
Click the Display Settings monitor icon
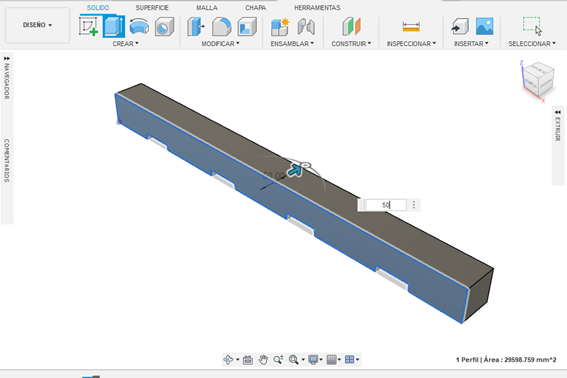(x=313, y=360)
